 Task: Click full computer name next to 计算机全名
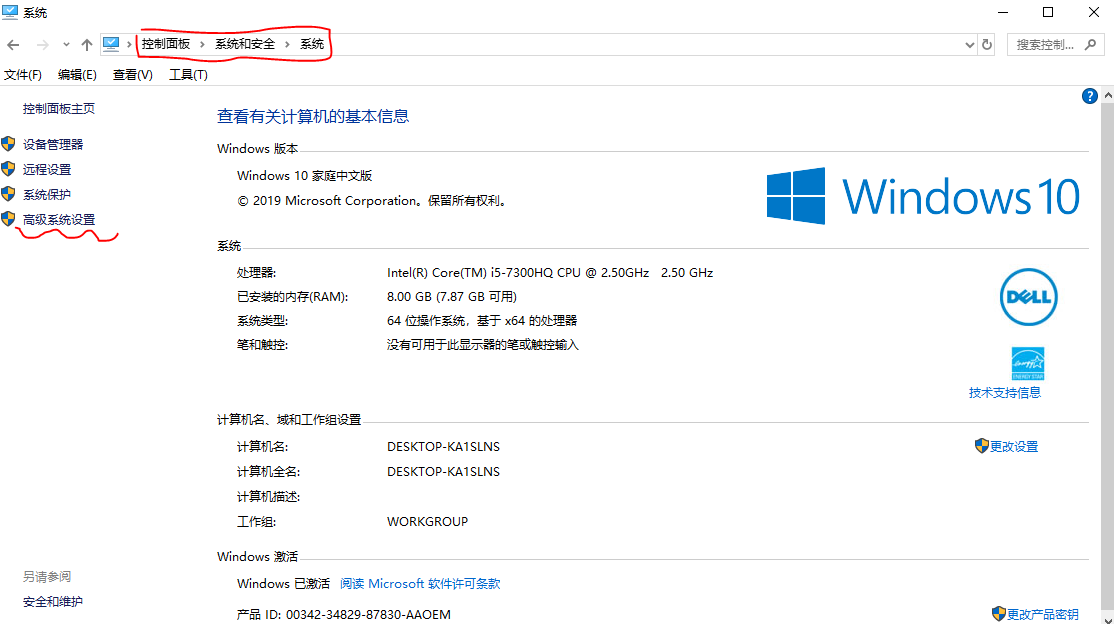(x=443, y=471)
